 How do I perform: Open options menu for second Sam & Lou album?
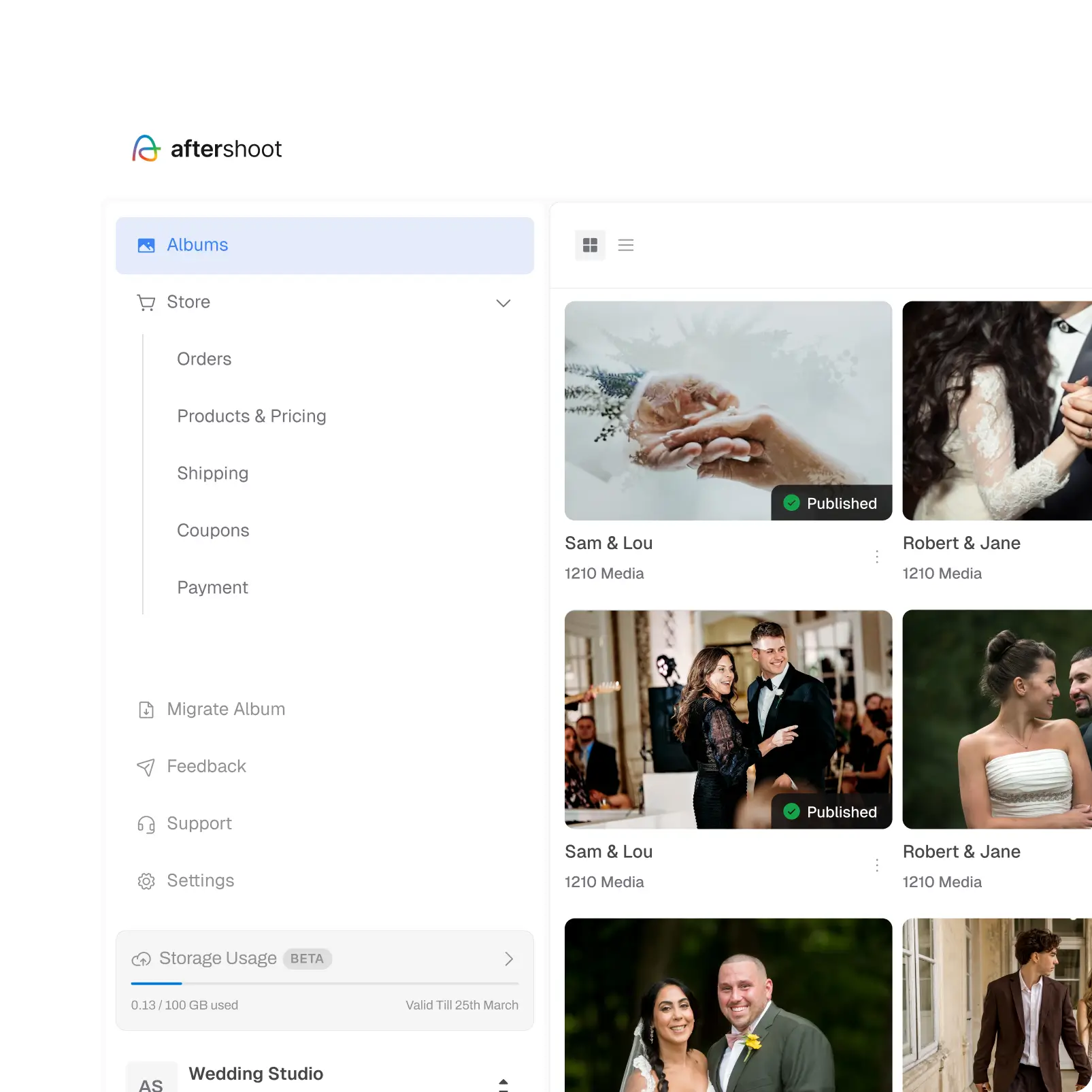coord(877,865)
